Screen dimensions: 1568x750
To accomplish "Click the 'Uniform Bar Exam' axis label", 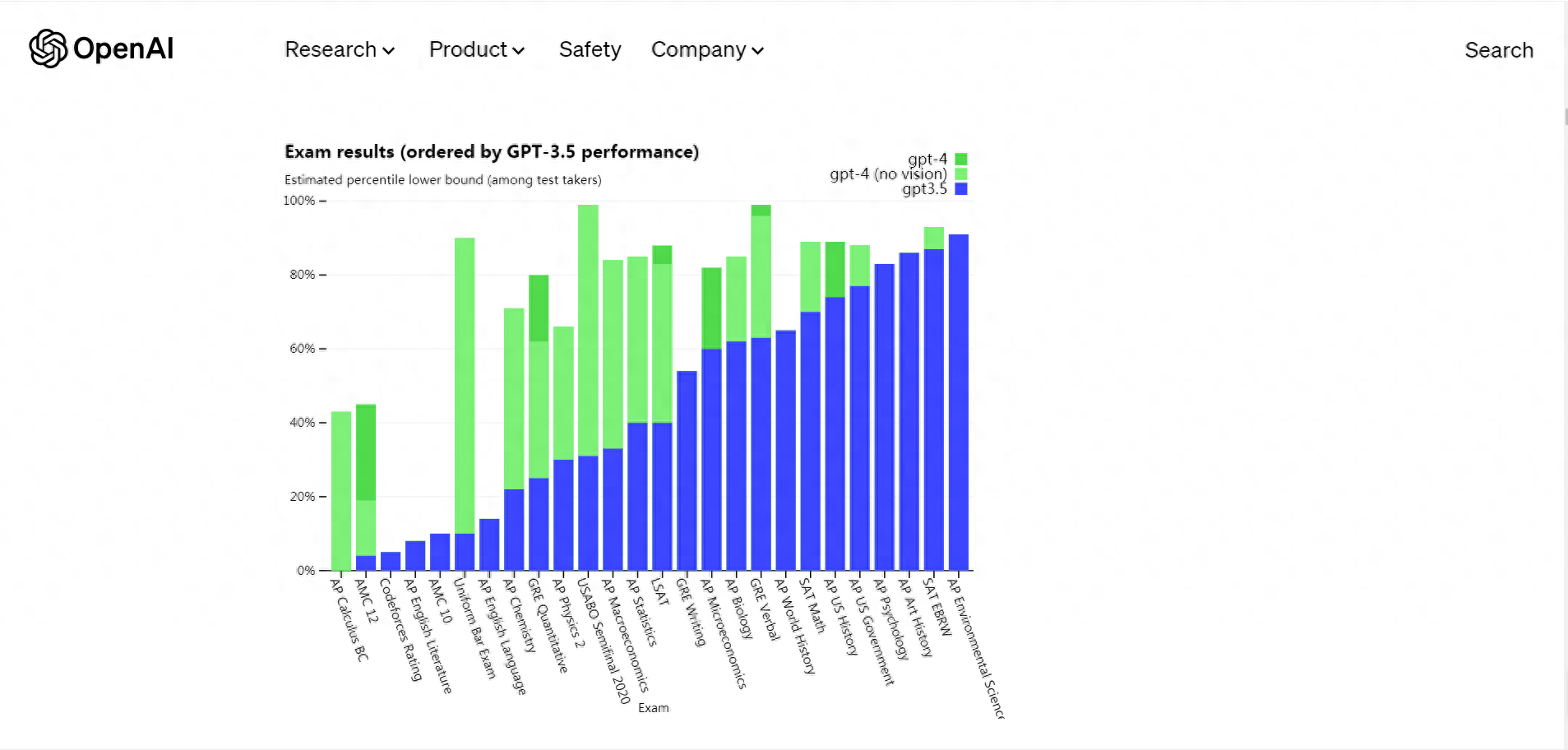I will pyautogui.click(x=475, y=628).
